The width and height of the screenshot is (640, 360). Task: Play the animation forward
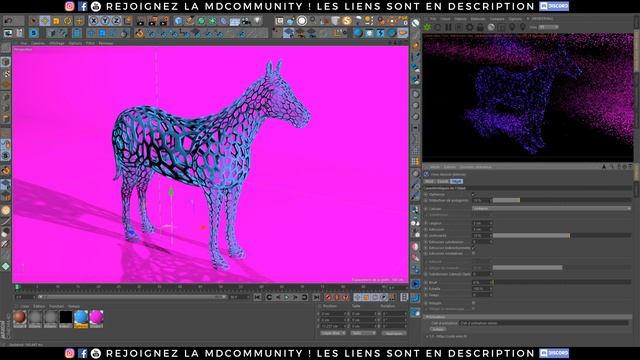[287, 297]
